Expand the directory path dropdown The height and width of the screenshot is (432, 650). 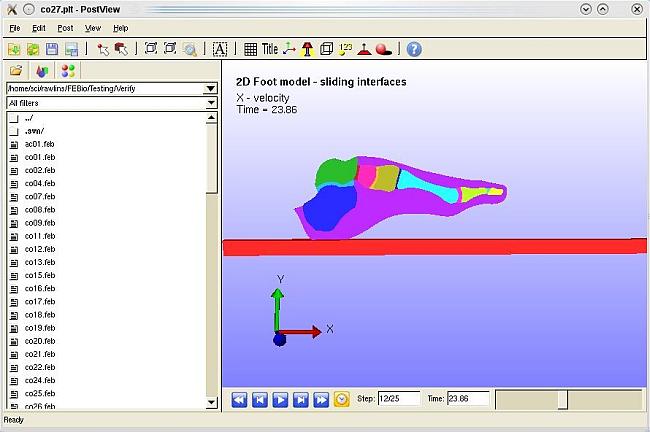(x=210, y=89)
